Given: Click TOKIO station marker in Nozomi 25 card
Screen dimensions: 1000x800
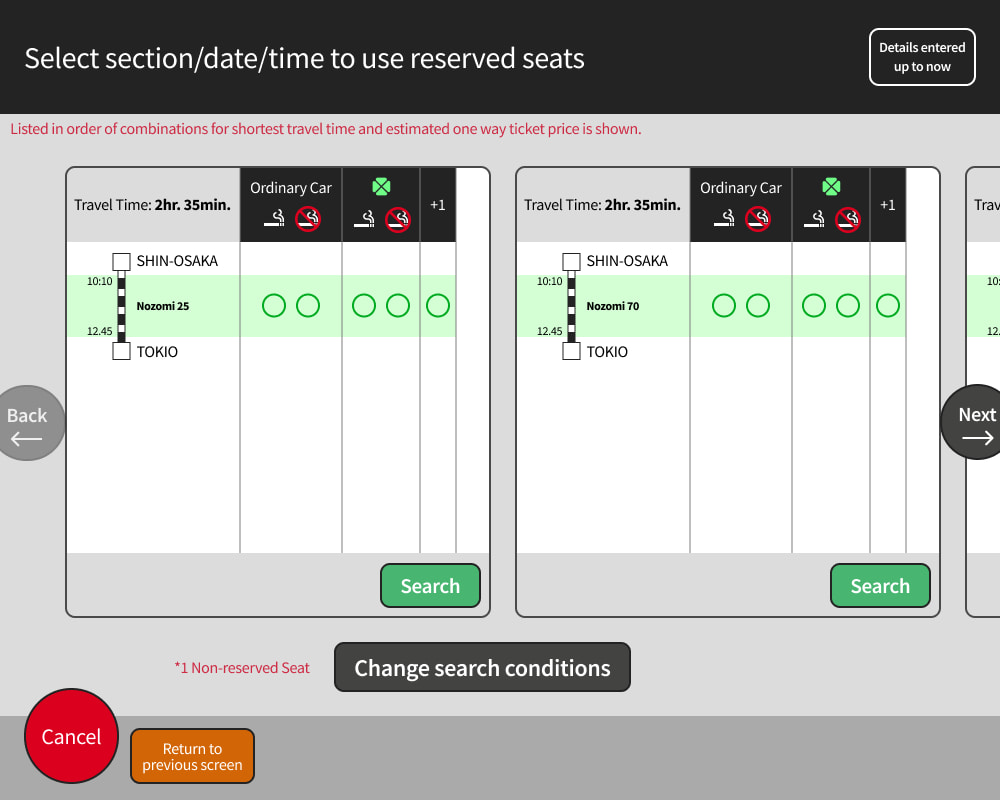Looking at the screenshot, I should pos(121,351).
